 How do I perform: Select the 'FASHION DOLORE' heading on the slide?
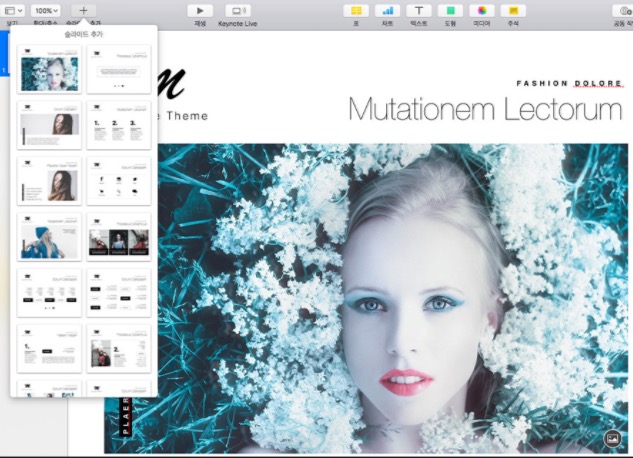570,84
